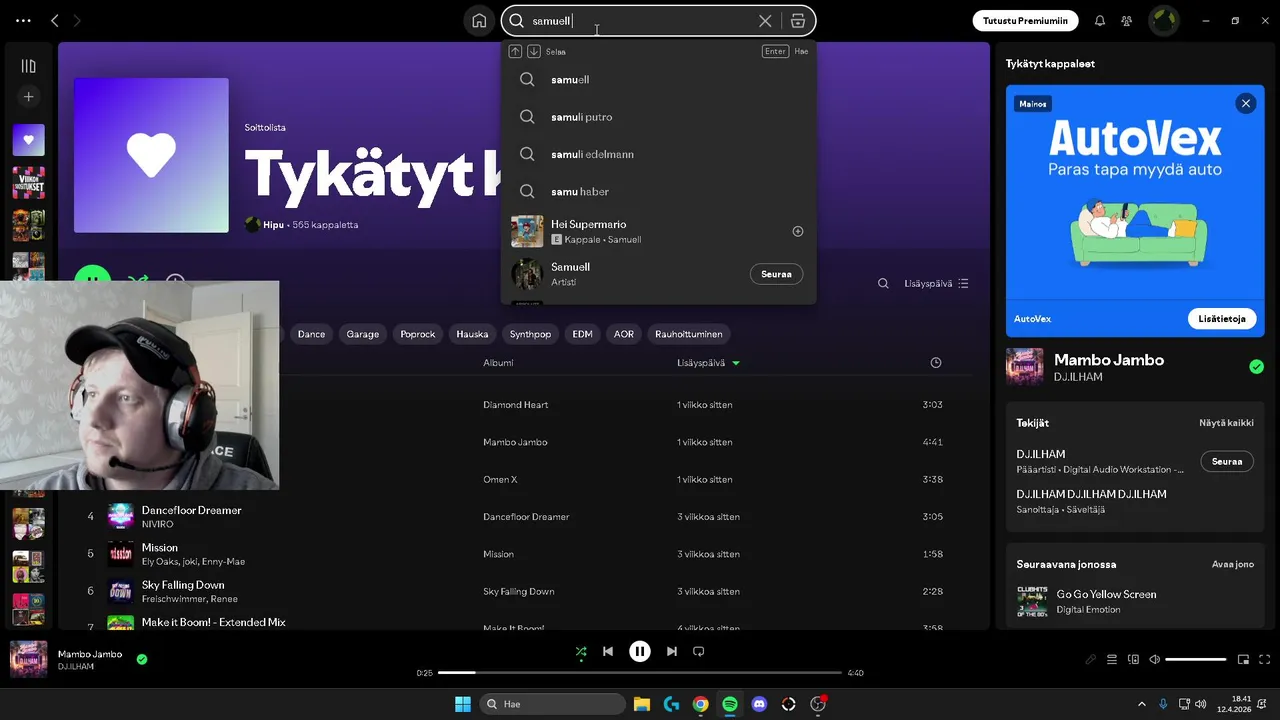
Task: Filter playlist by Dance genre
Action: (311, 334)
